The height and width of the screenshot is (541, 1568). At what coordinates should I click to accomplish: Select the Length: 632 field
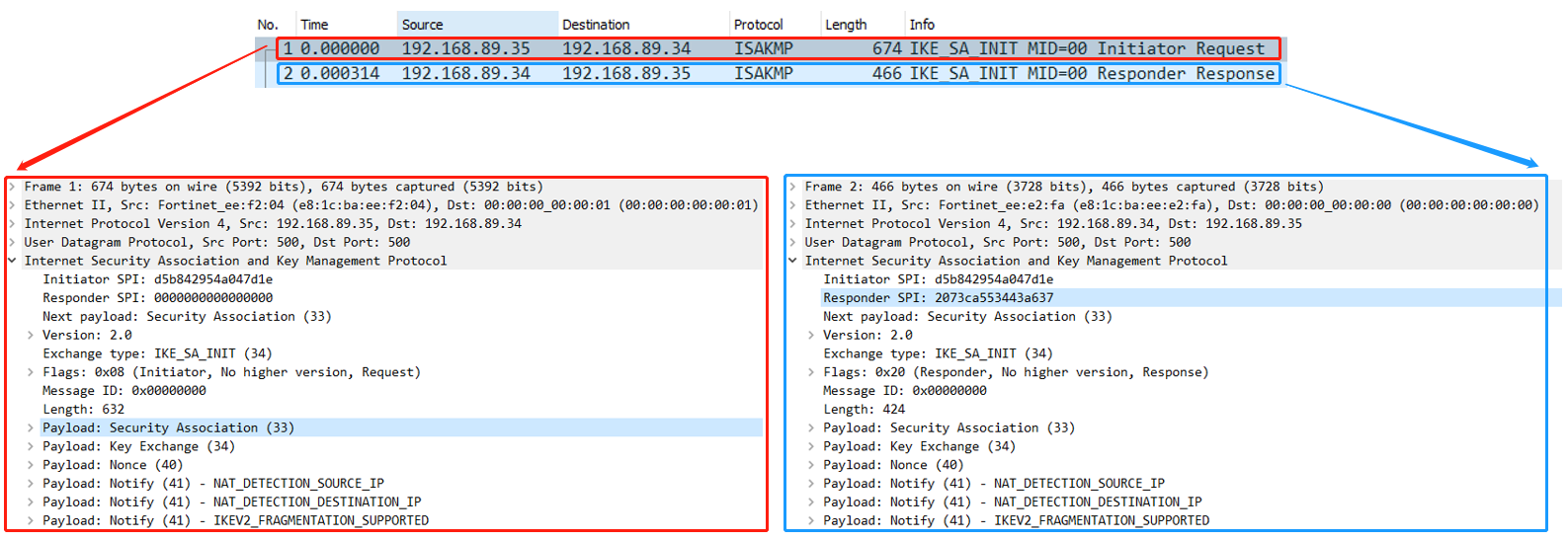click(x=83, y=410)
